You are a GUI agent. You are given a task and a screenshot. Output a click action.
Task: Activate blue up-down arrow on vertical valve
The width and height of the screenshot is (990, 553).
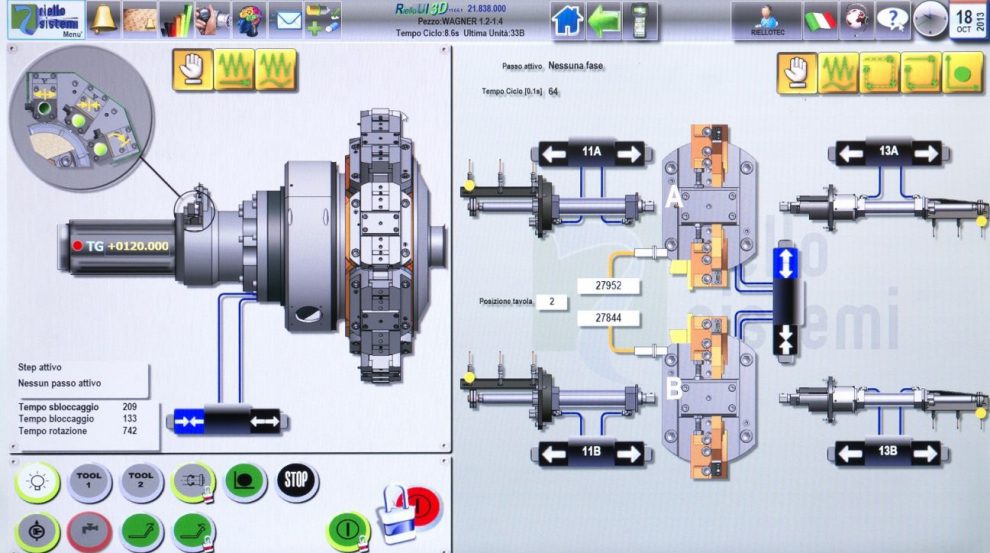point(785,263)
